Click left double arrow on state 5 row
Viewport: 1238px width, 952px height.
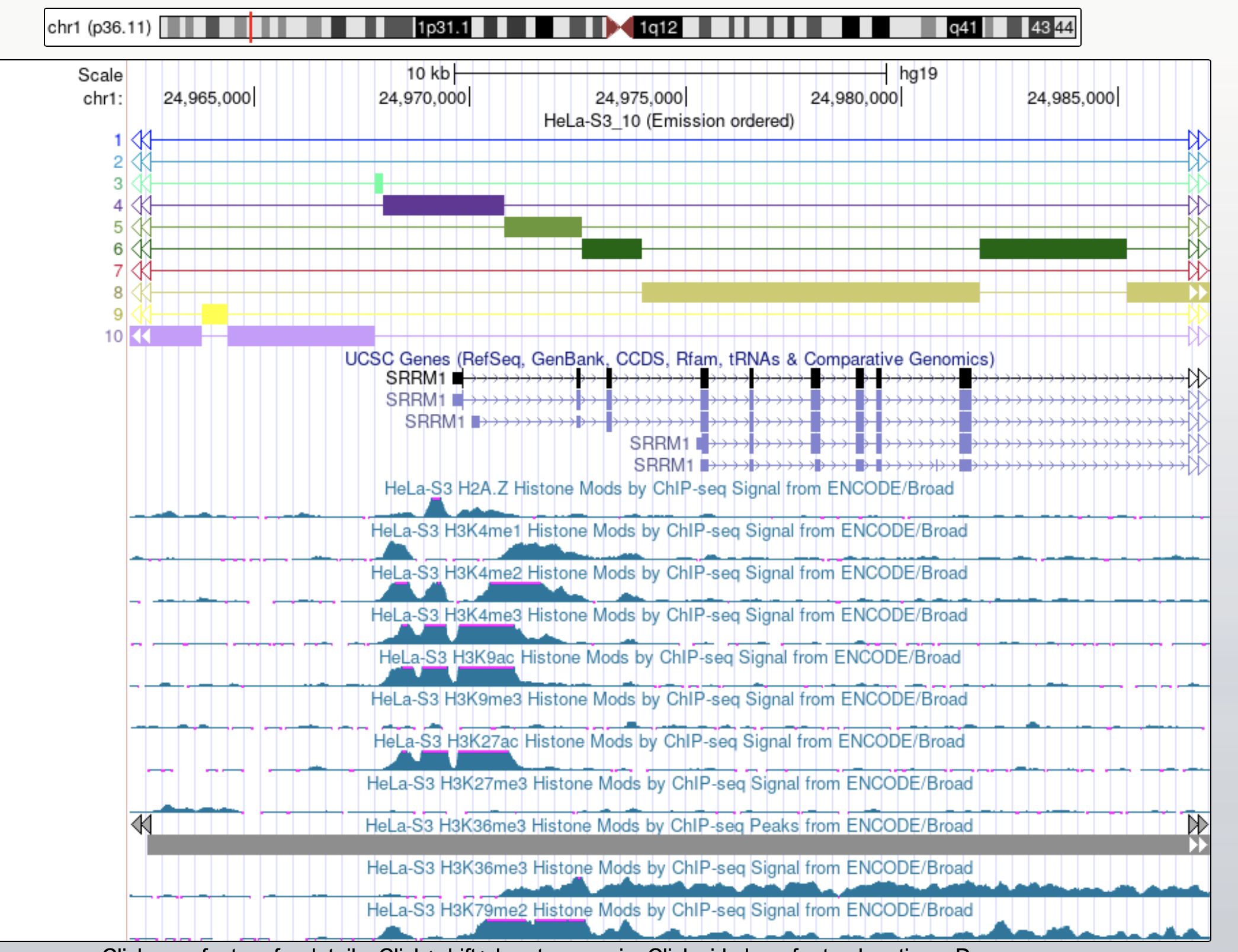141,227
